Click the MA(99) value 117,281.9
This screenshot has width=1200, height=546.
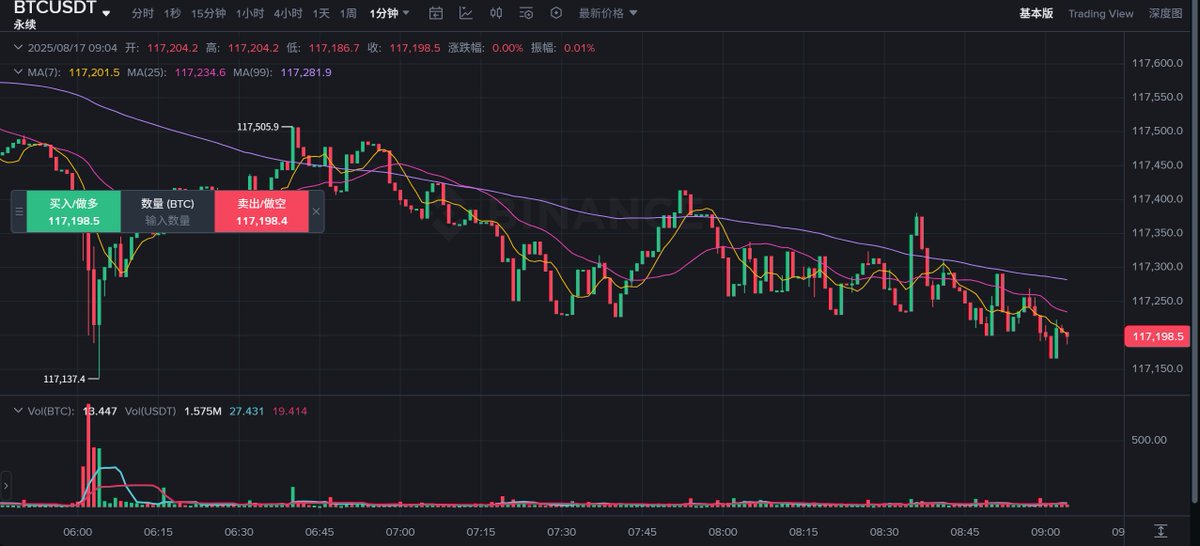[306, 72]
